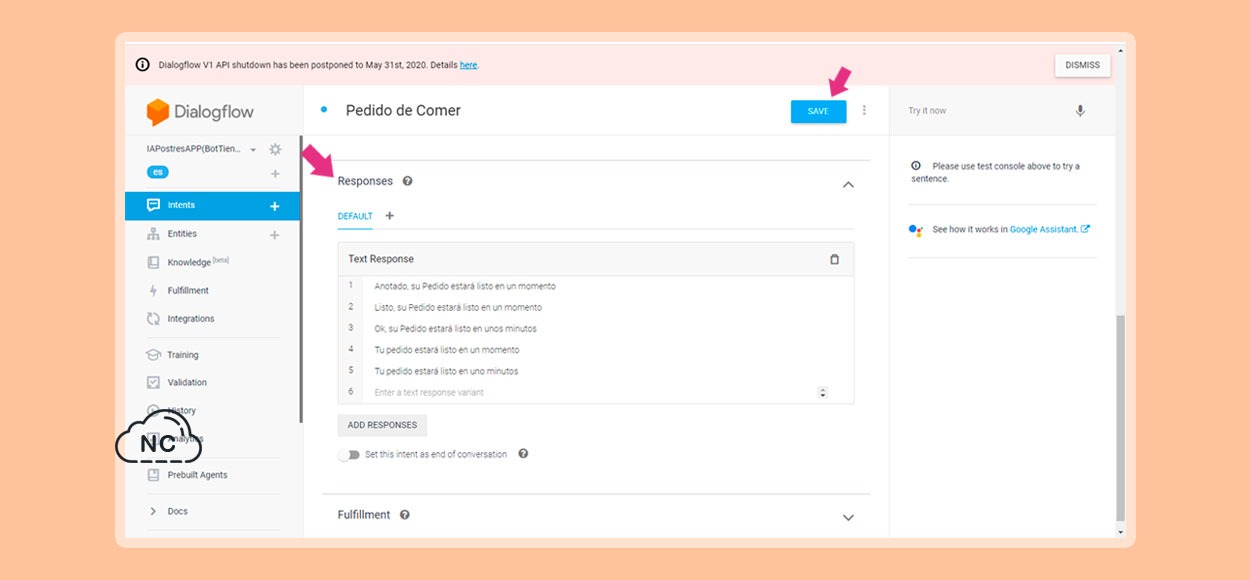Dismiss the API shutdown notice
The width and height of the screenshot is (1250, 580).
[x=1082, y=65]
